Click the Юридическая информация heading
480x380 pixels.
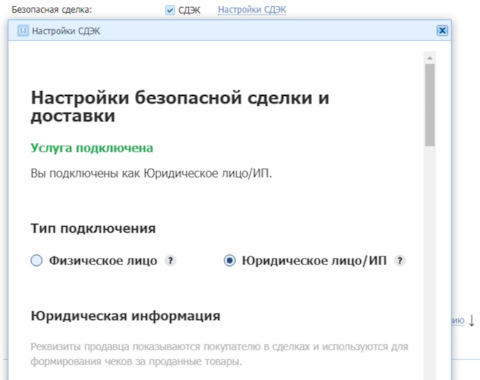click(125, 316)
